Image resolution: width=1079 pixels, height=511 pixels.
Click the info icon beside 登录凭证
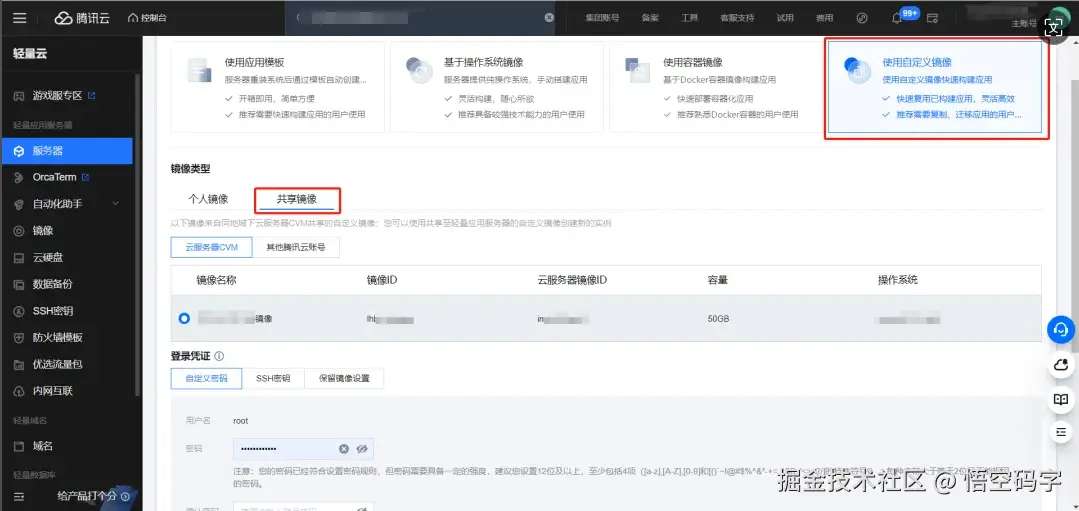219,356
